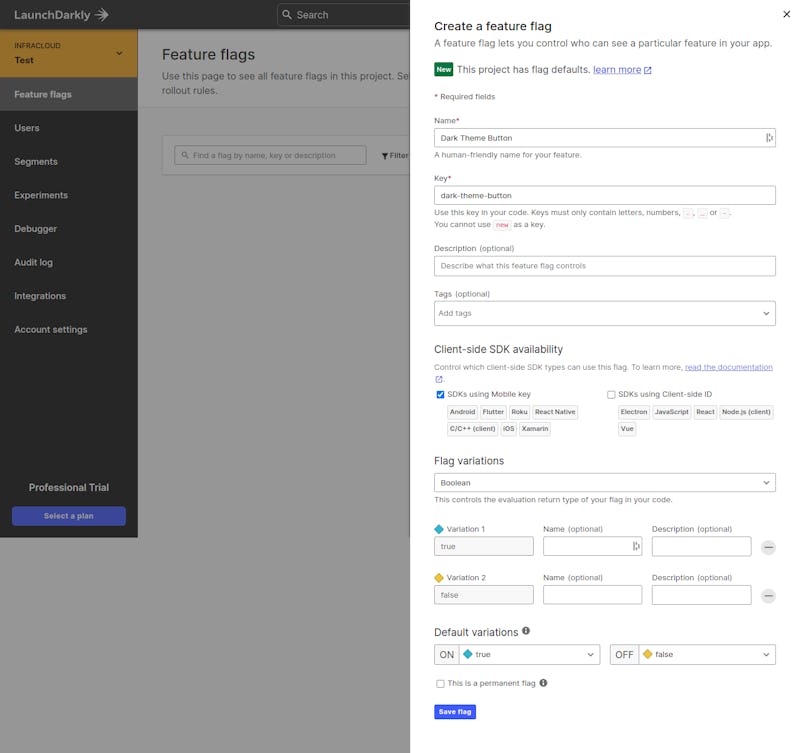Screen dimensions: 800x753
Task: Click the Description optional input field
Action: [604, 265]
